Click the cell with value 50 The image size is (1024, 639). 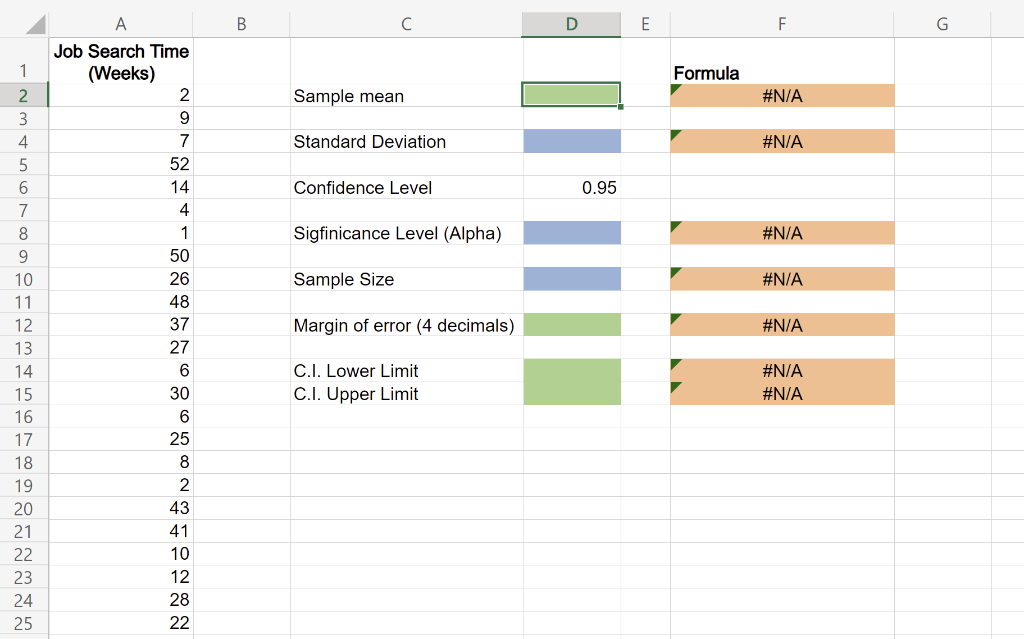pyautogui.click(x=121, y=255)
